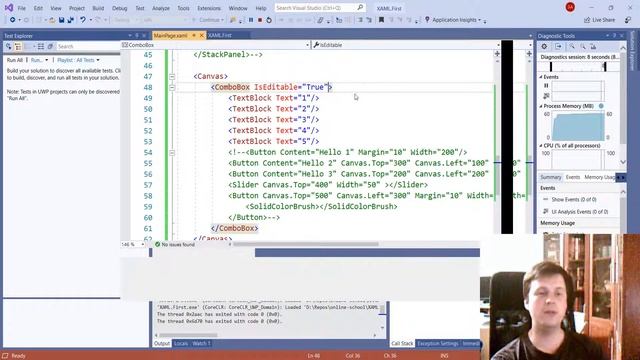Image resolution: width=640 pixels, height=360 pixels.
Task: Click the group-by hierarchy icon in Test Explorer
Action: tap(18, 47)
